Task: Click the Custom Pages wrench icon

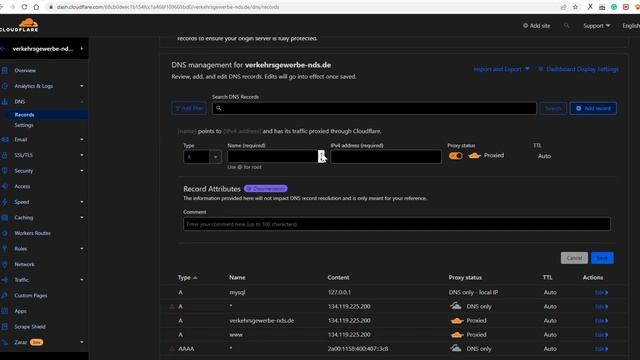Action: [x=4, y=296]
